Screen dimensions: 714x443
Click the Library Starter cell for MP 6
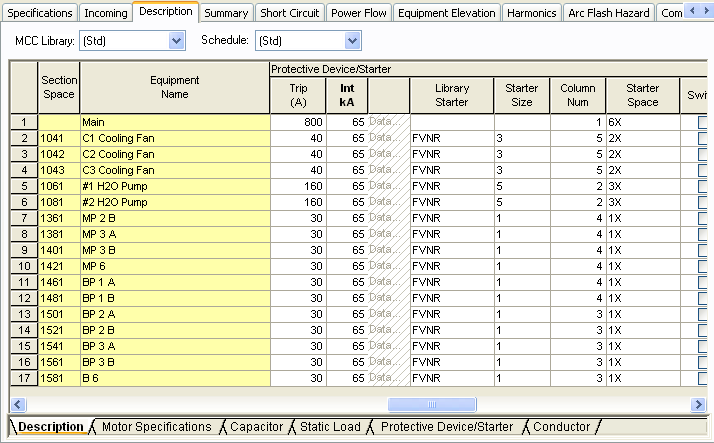click(451, 266)
